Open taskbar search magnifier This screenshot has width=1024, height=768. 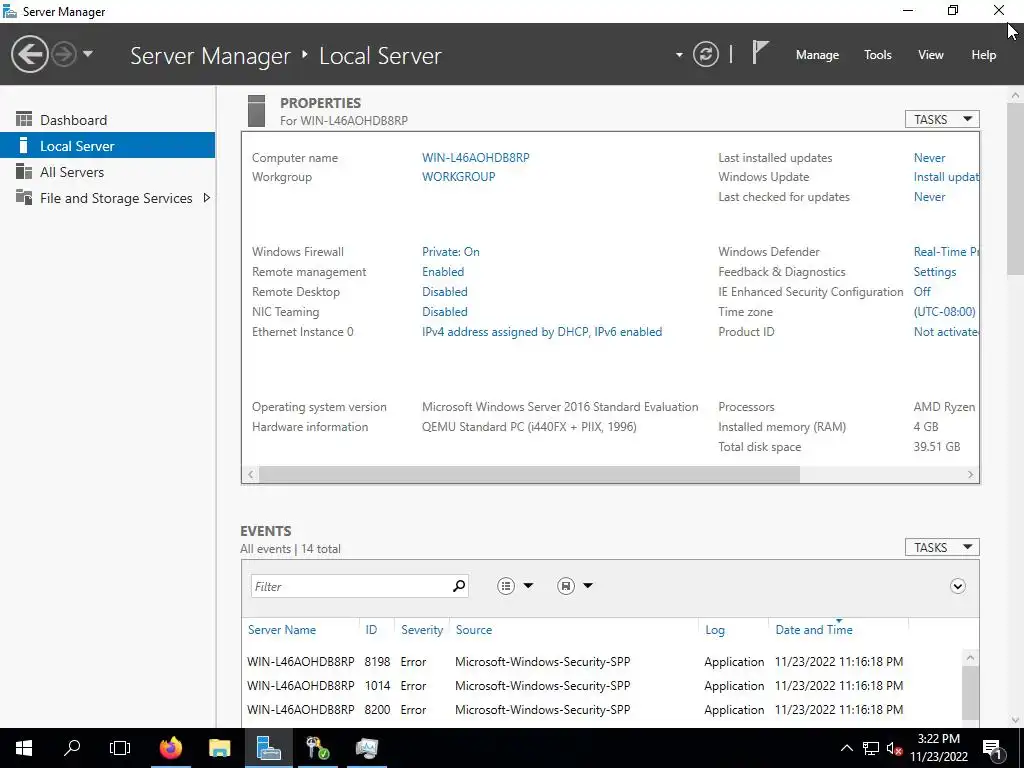[72, 748]
